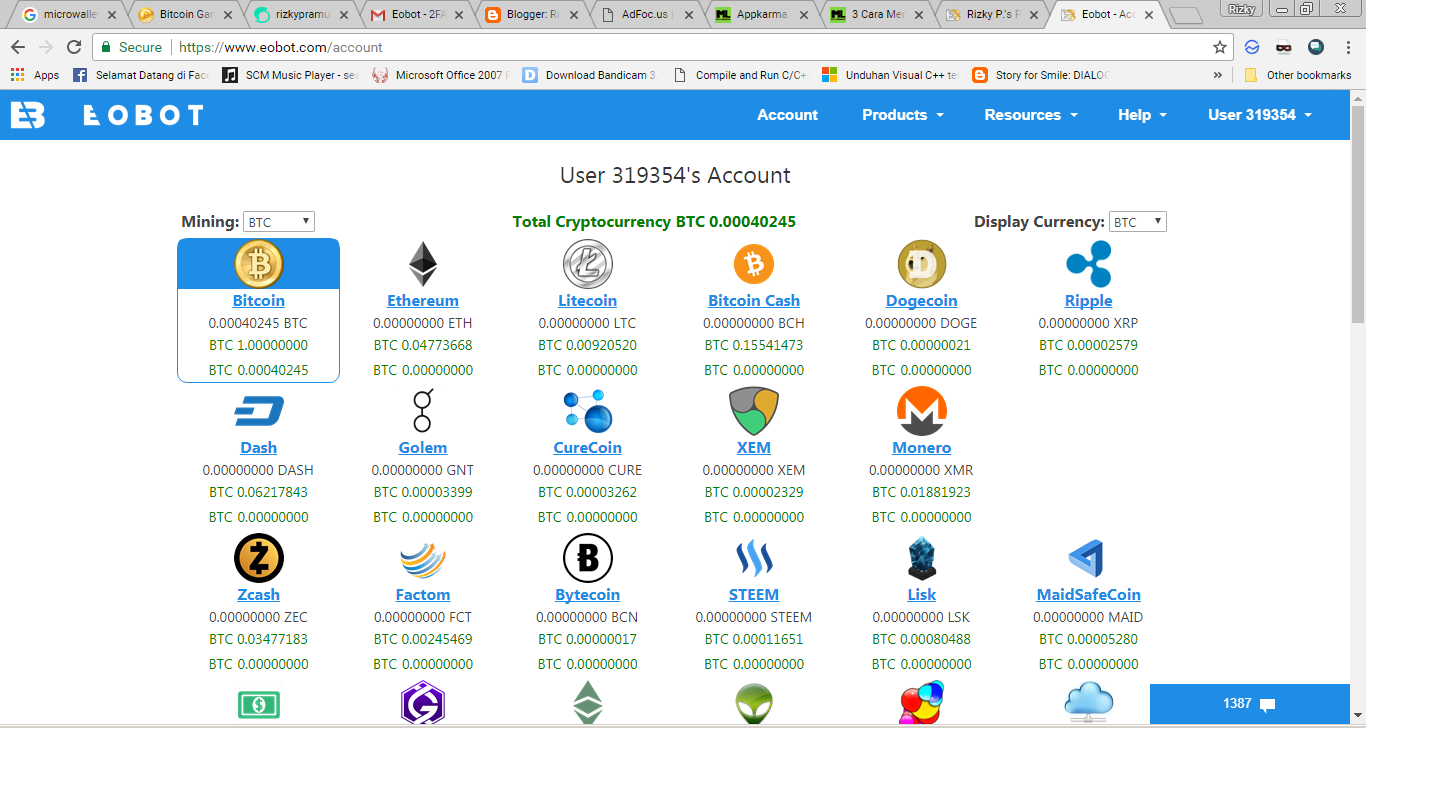Open the Litecoin link

588,300
